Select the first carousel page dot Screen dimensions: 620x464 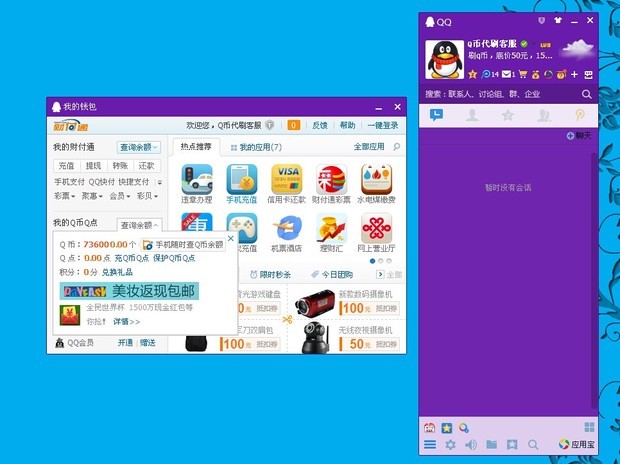pyautogui.click(x=372, y=261)
